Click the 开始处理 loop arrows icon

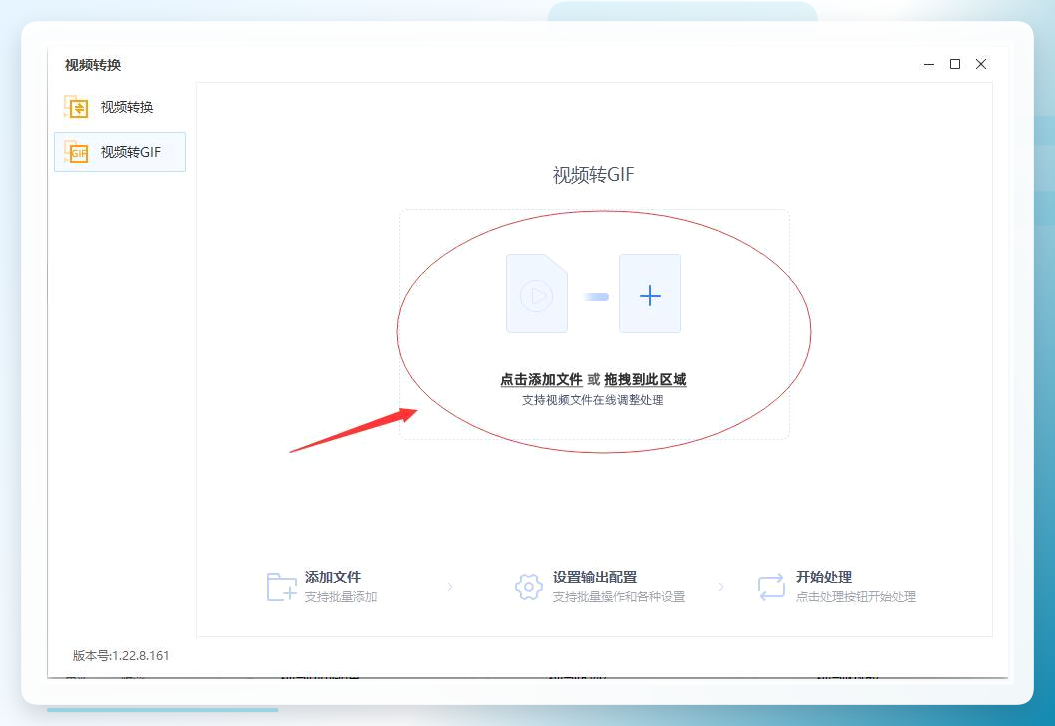(x=771, y=587)
